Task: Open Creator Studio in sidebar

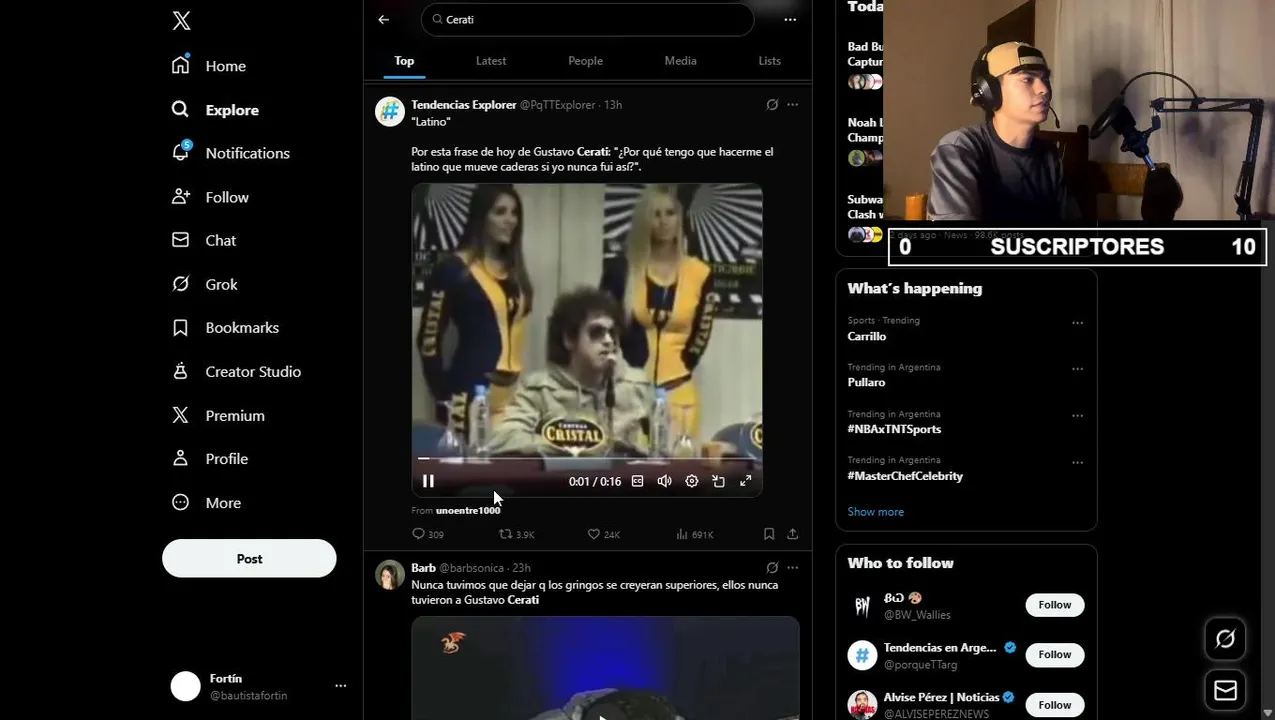Action: (236, 371)
